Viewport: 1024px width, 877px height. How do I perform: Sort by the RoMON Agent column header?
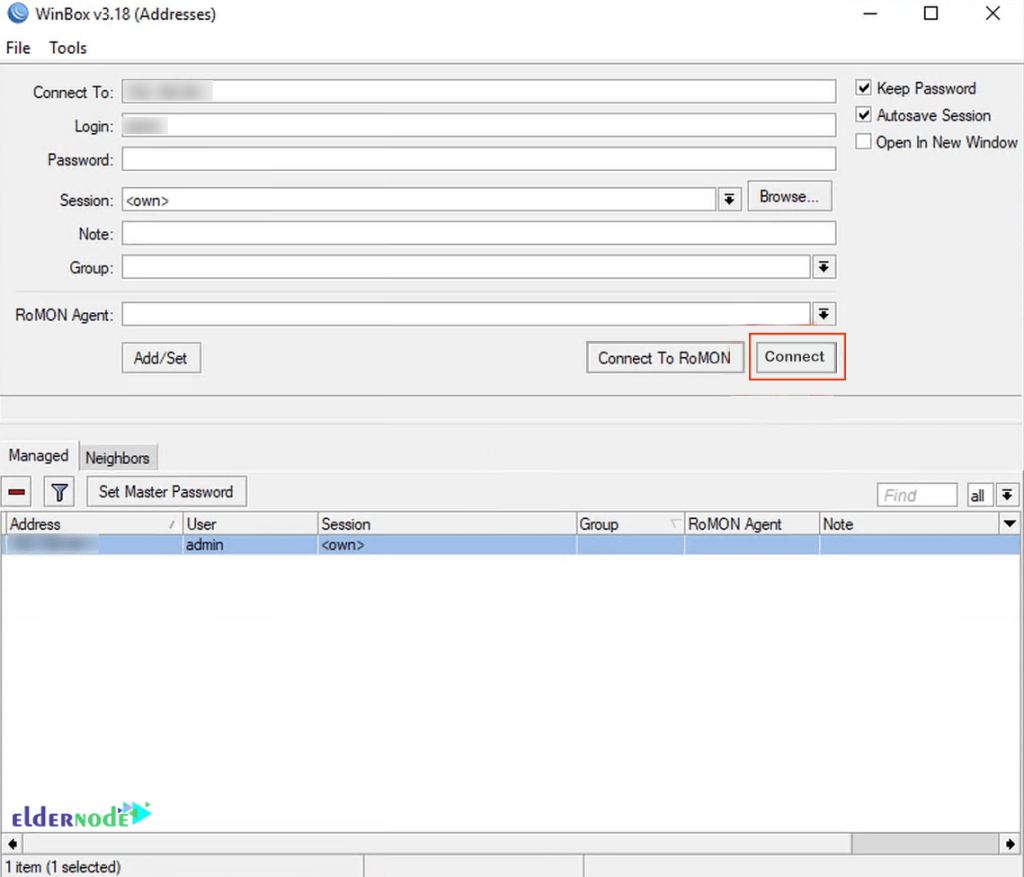point(752,524)
